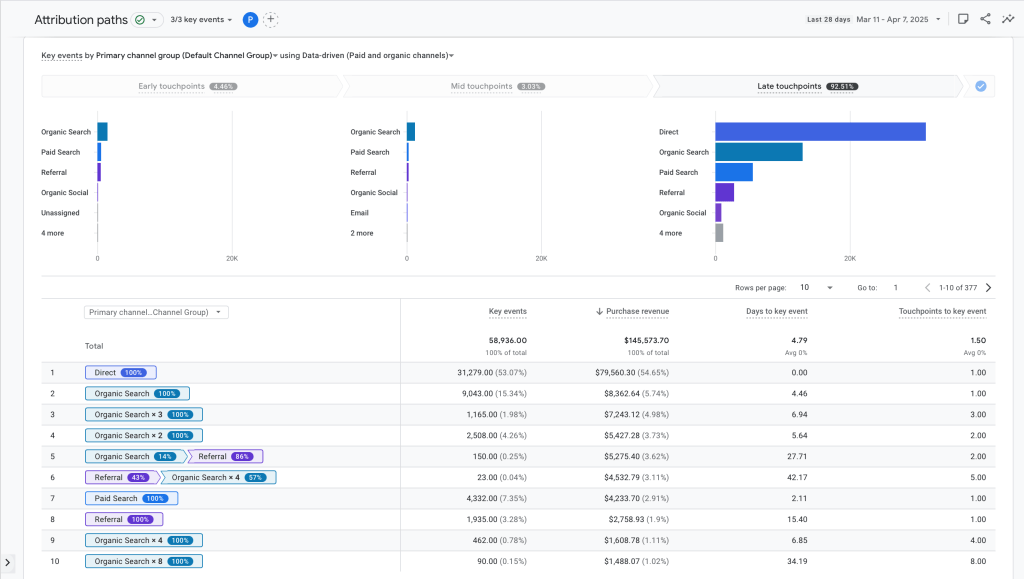Screen dimensions: 1024x579
Task: Click the Key events column header
Action: click(x=507, y=312)
